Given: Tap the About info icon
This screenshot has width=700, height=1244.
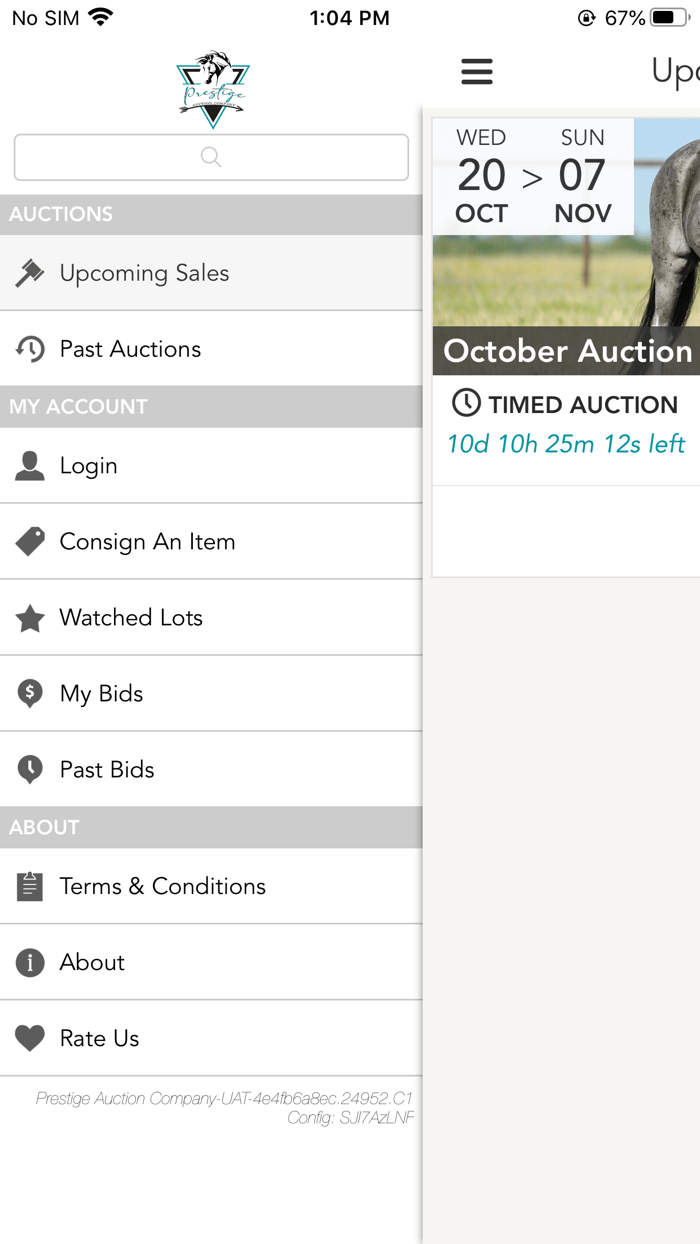Looking at the screenshot, I should point(30,962).
